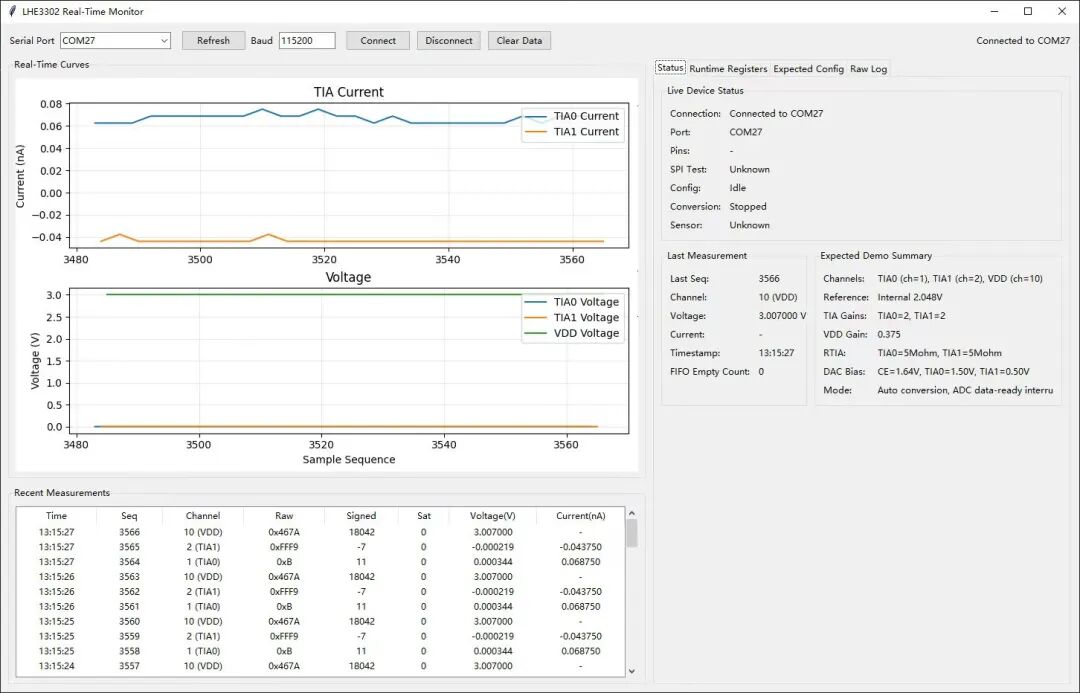
Task: Select the Status tab
Action: coord(670,68)
